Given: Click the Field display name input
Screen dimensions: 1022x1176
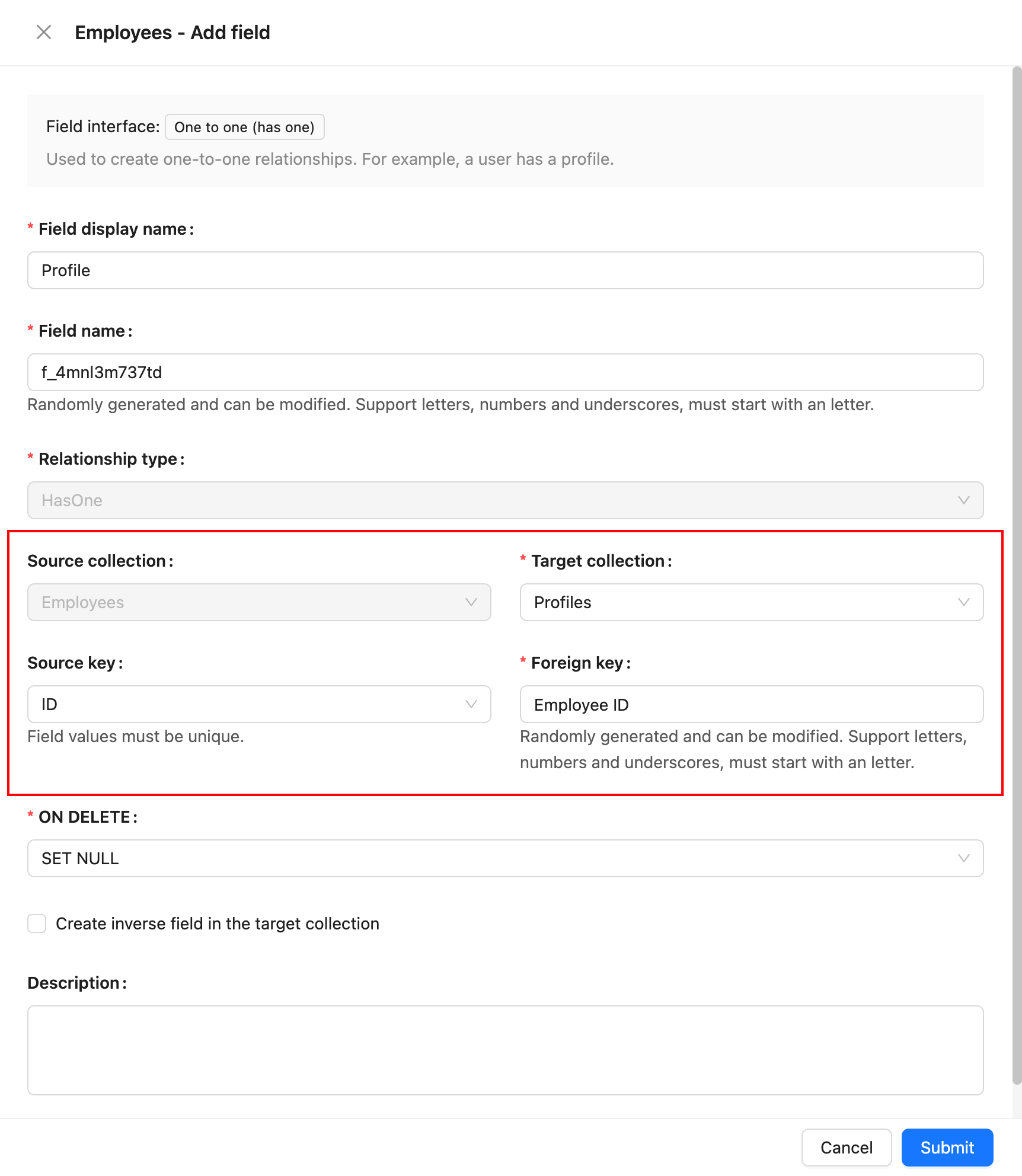Looking at the screenshot, I should [505, 270].
